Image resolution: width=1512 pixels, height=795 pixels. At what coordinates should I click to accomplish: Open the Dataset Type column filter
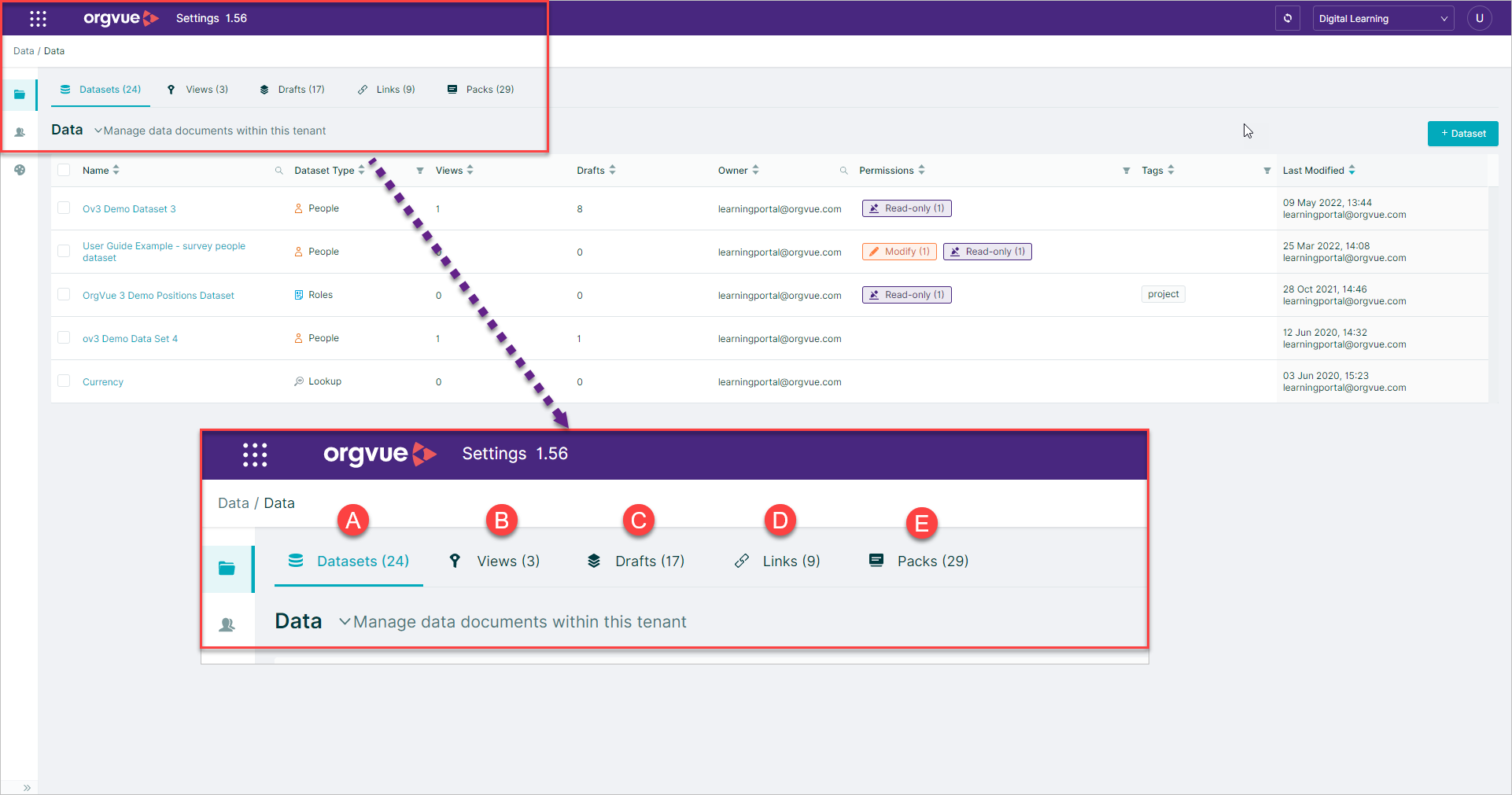point(420,171)
